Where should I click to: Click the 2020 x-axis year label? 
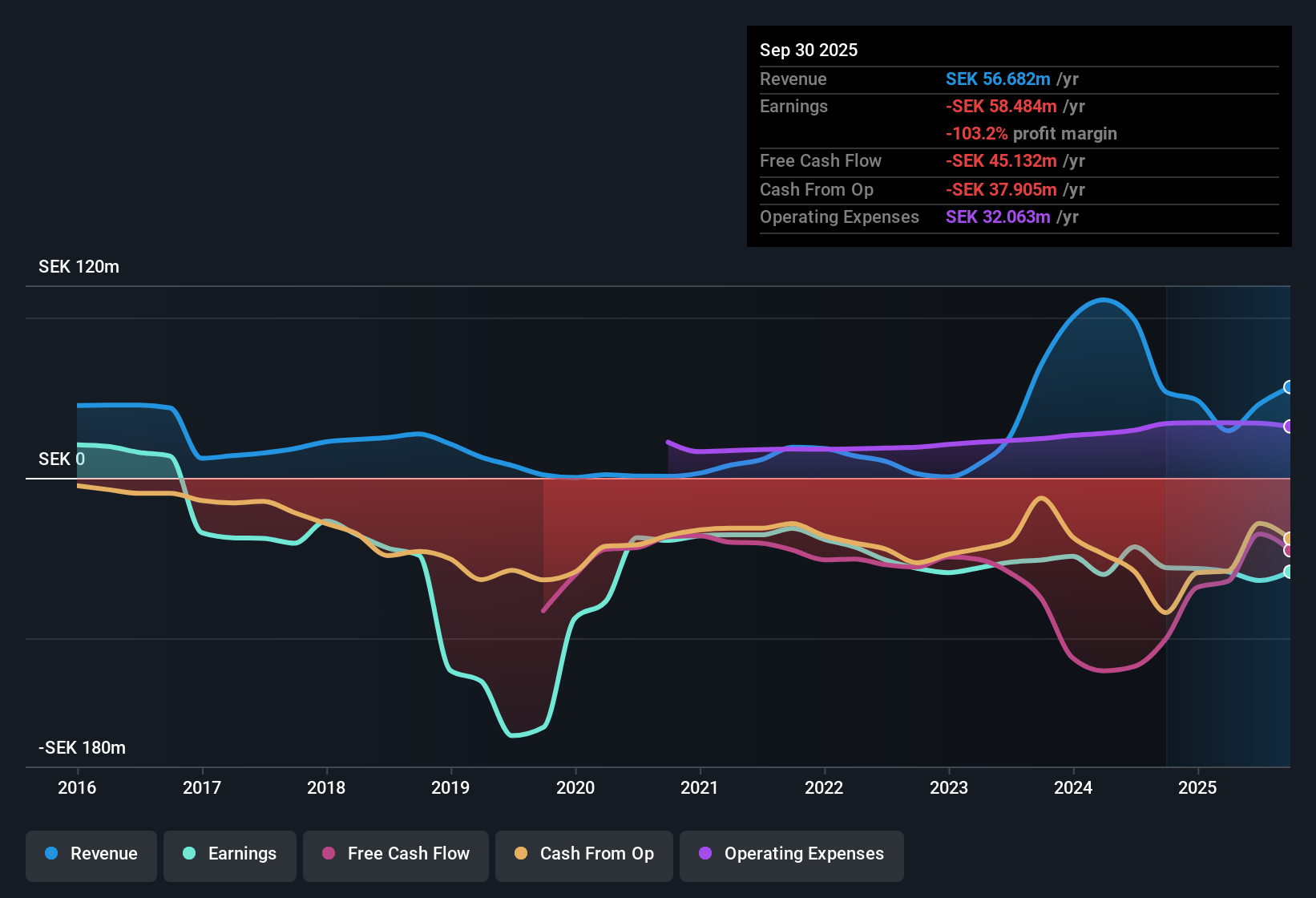click(575, 787)
